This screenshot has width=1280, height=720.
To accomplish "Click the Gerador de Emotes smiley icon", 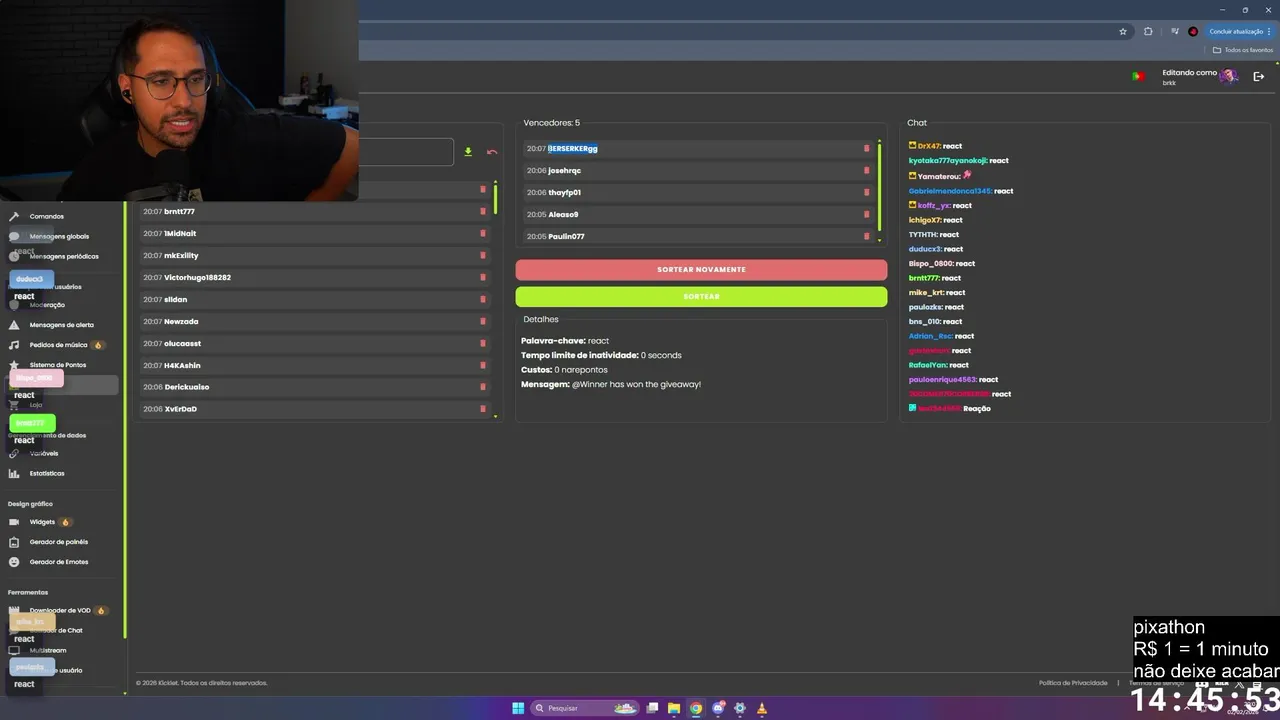I will [14, 562].
